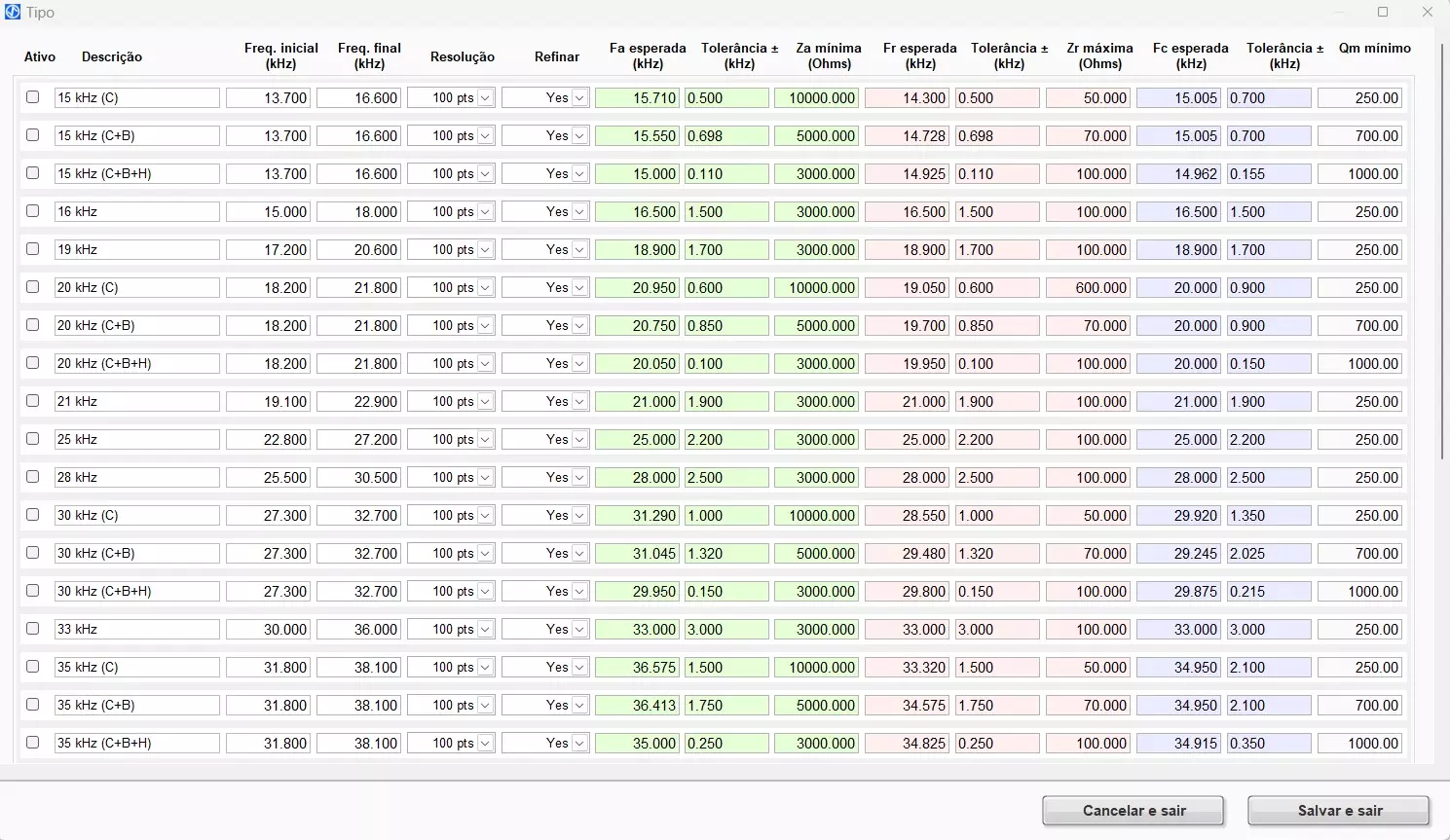This screenshot has width=1450, height=840.
Task: Click the Freq. inicial field showing 22.800
Action: pyautogui.click(x=268, y=440)
